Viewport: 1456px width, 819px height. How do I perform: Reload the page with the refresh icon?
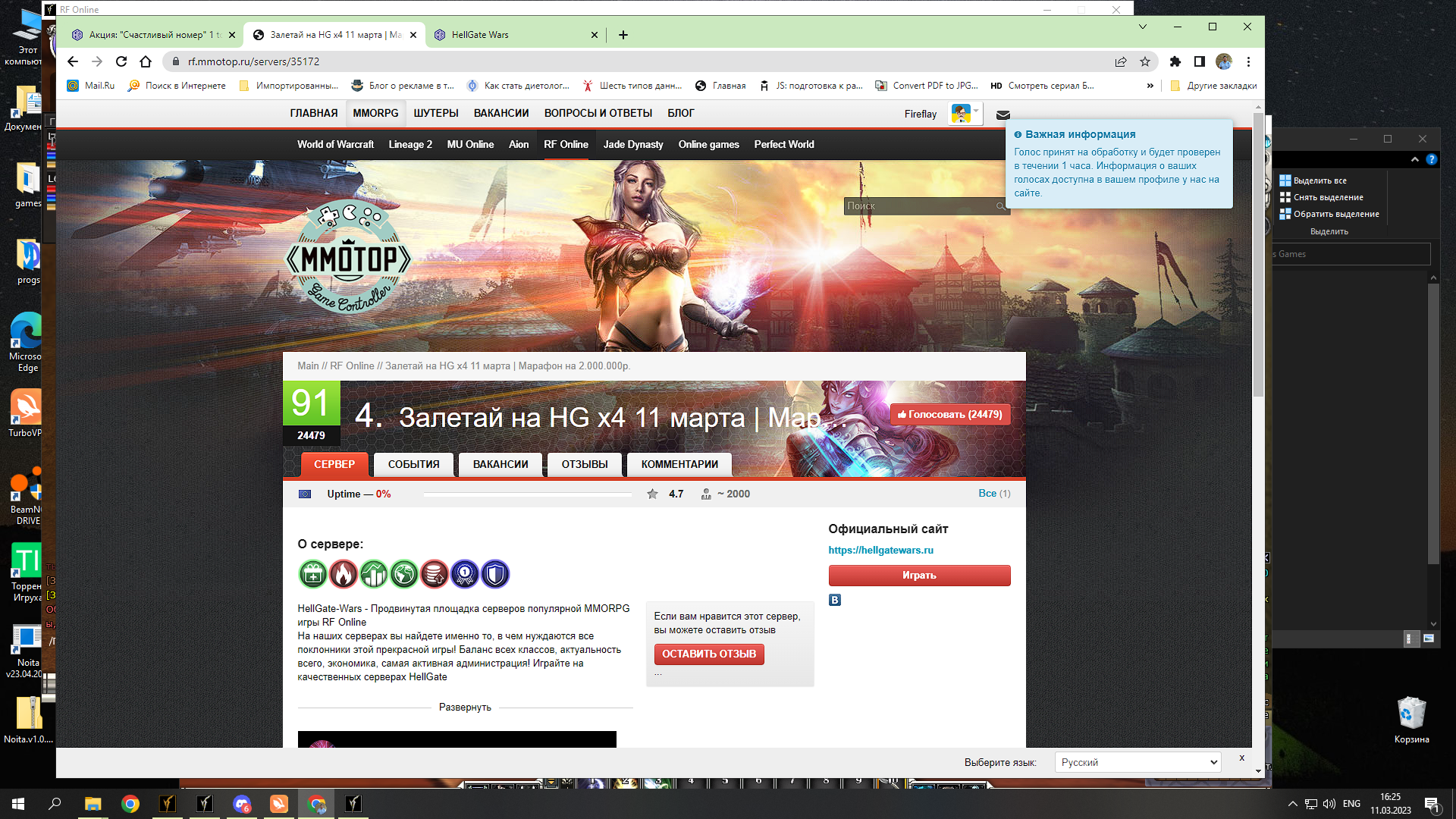(121, 61)
